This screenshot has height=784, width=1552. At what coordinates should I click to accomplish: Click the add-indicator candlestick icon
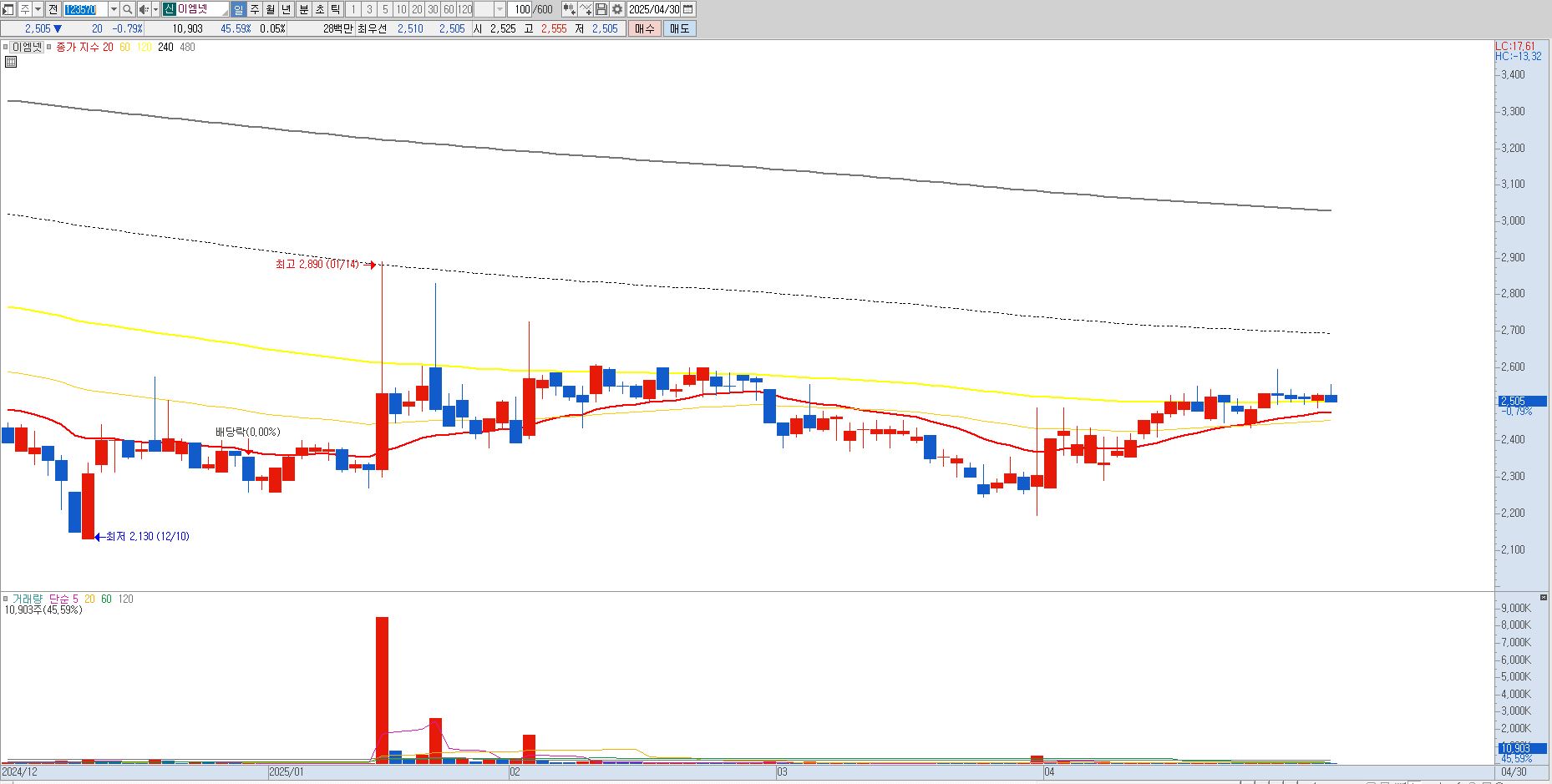(569, 9)
